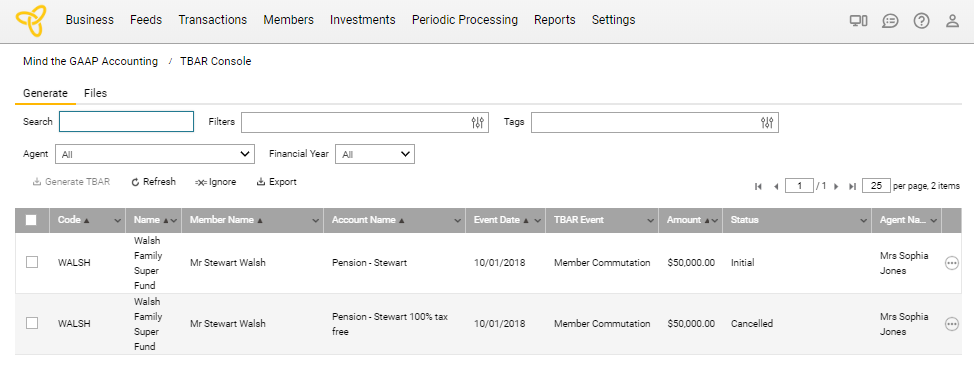Switch to the Generate tab
Screen dimensions: 974x365
point(45,93)
